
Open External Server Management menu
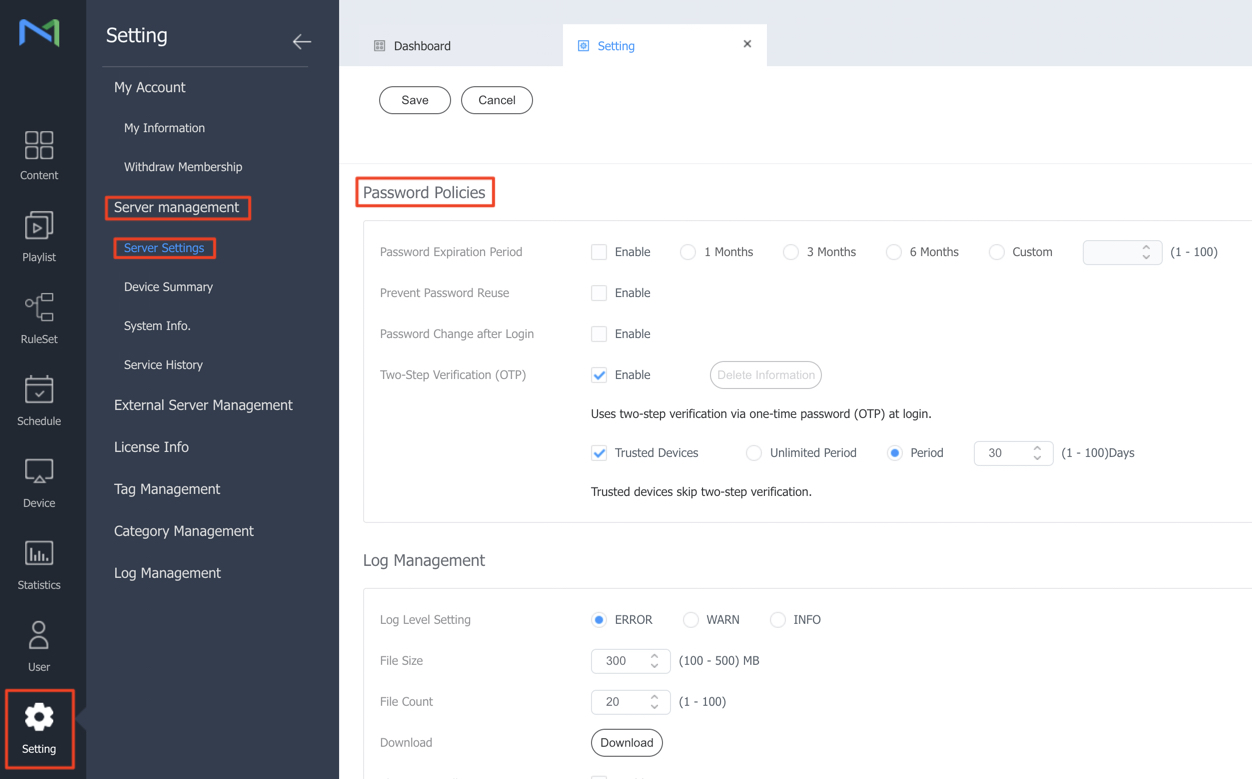pos(203,405)
